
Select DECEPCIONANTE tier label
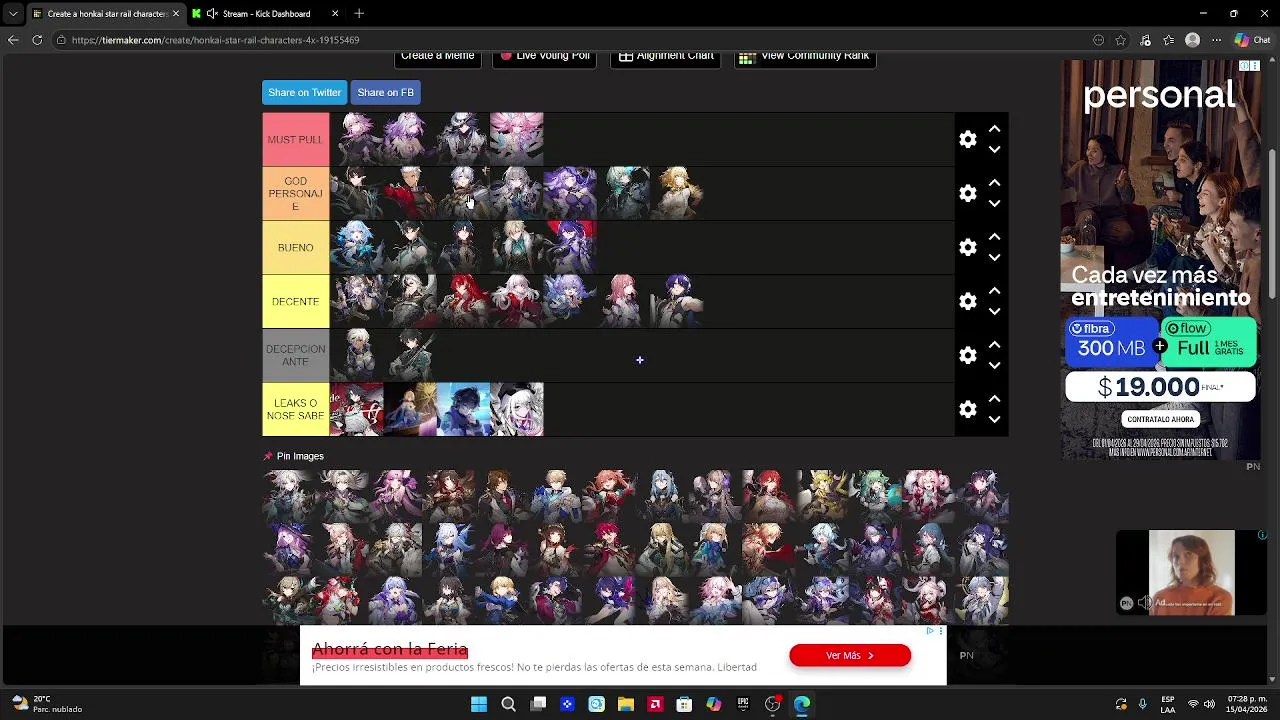[295, 356]
